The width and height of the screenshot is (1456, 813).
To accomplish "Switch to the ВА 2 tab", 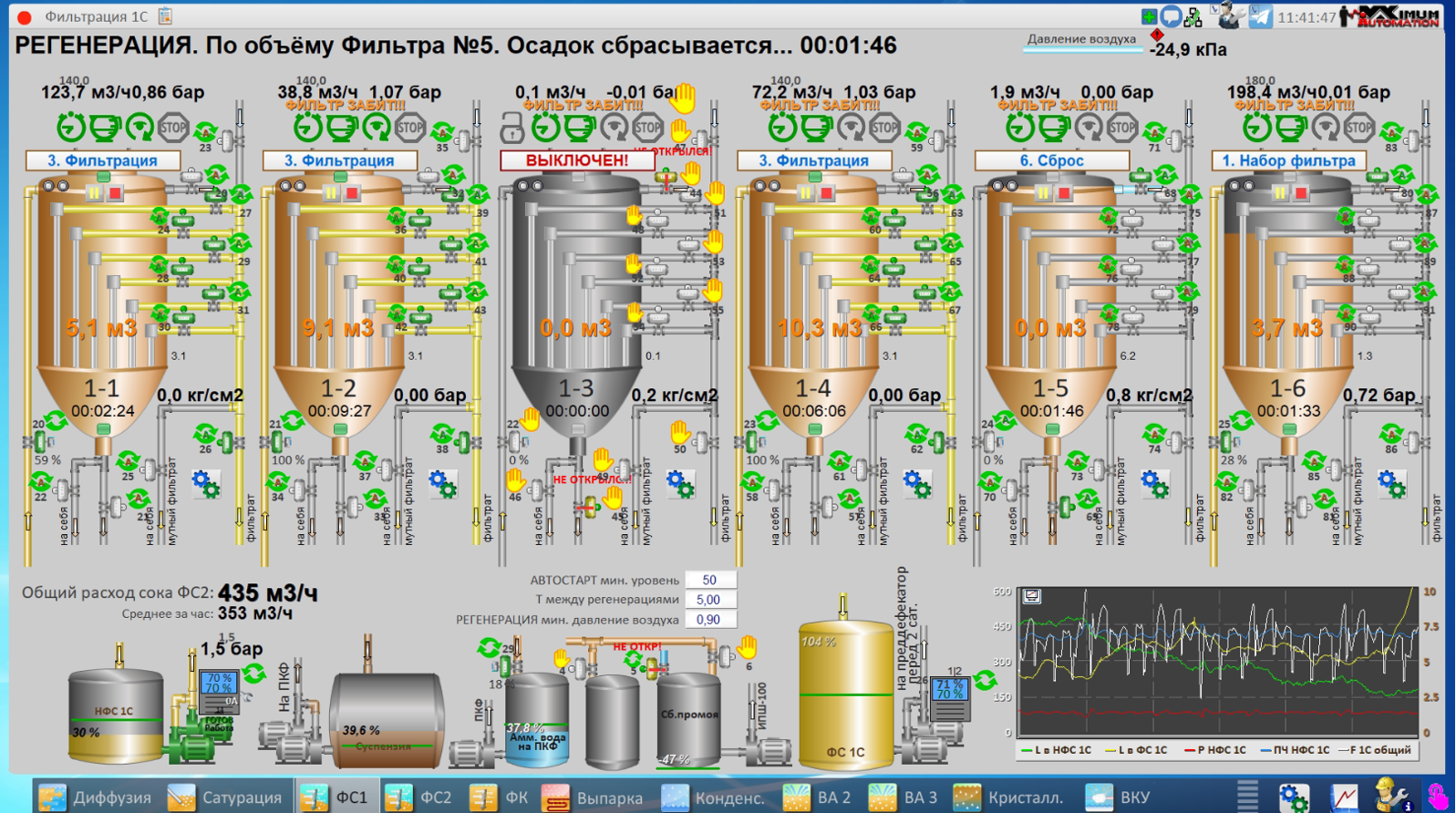I will click(818, 797).
